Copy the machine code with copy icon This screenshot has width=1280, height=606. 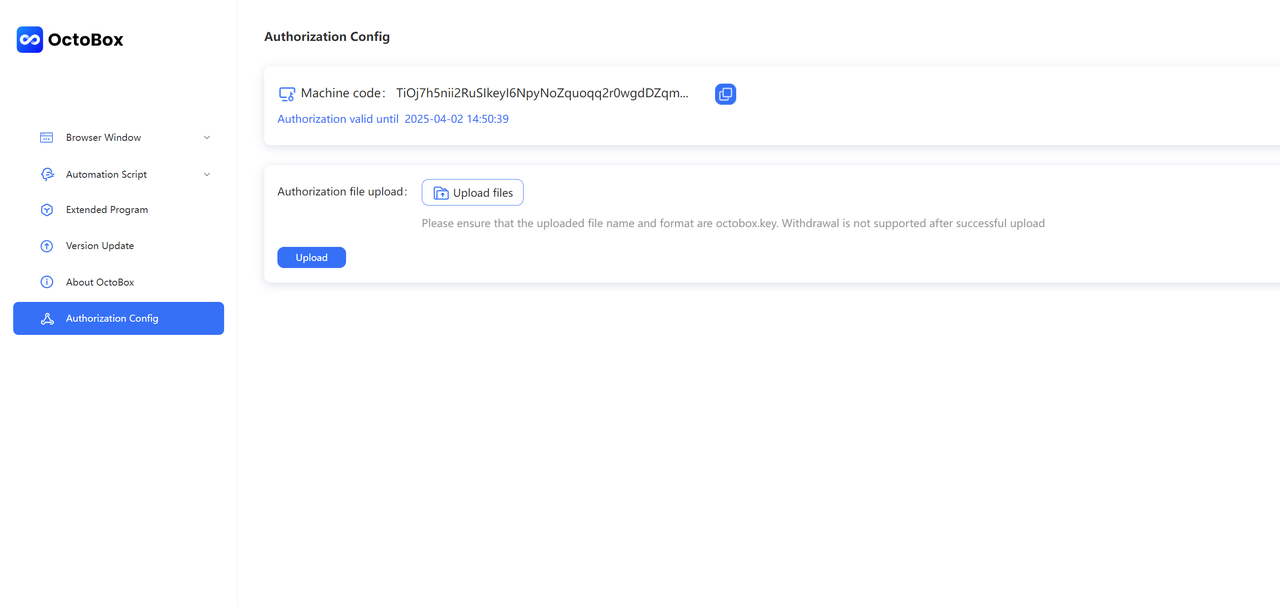click(725, 94)
